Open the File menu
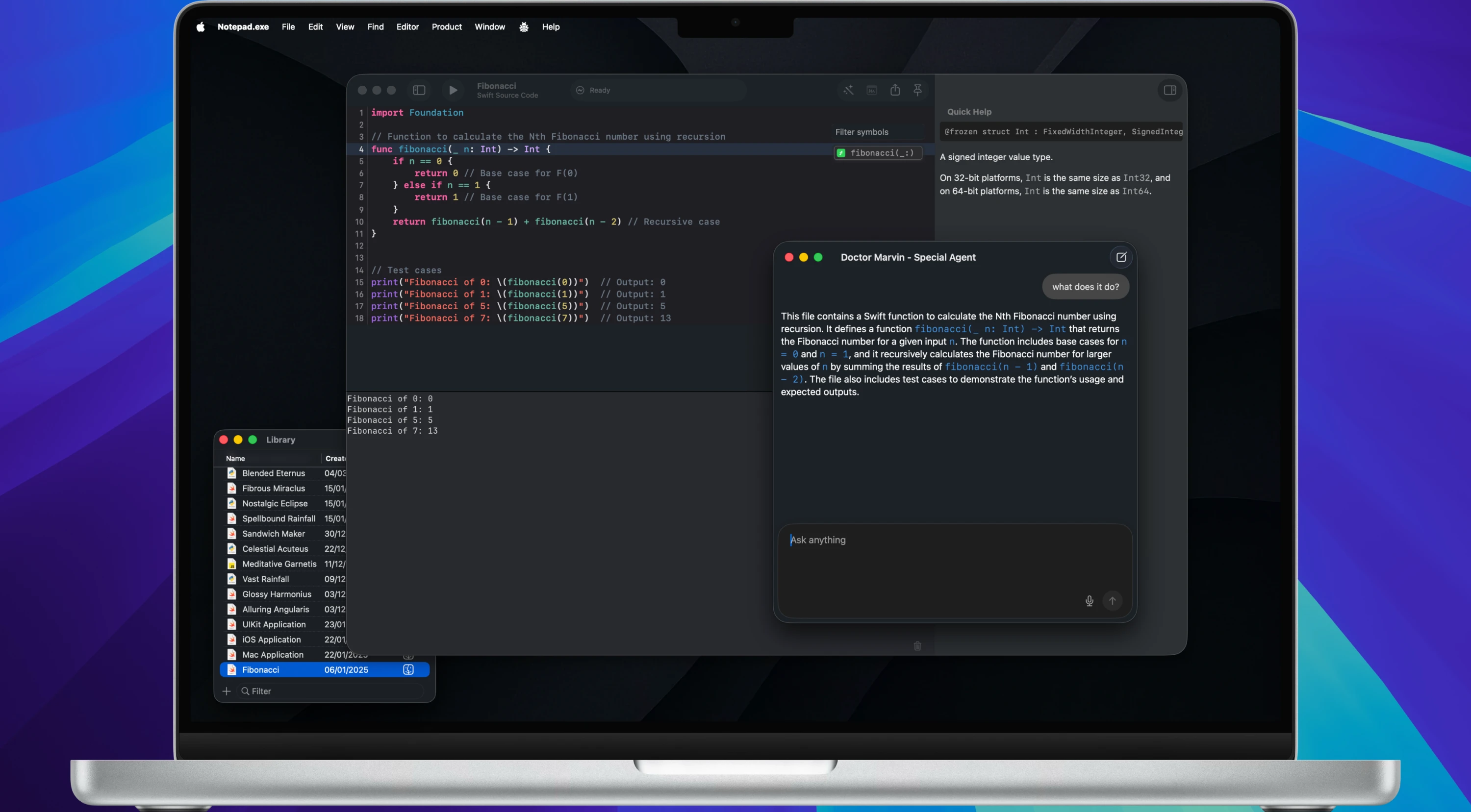The image size is (1471, 812). 288,27
